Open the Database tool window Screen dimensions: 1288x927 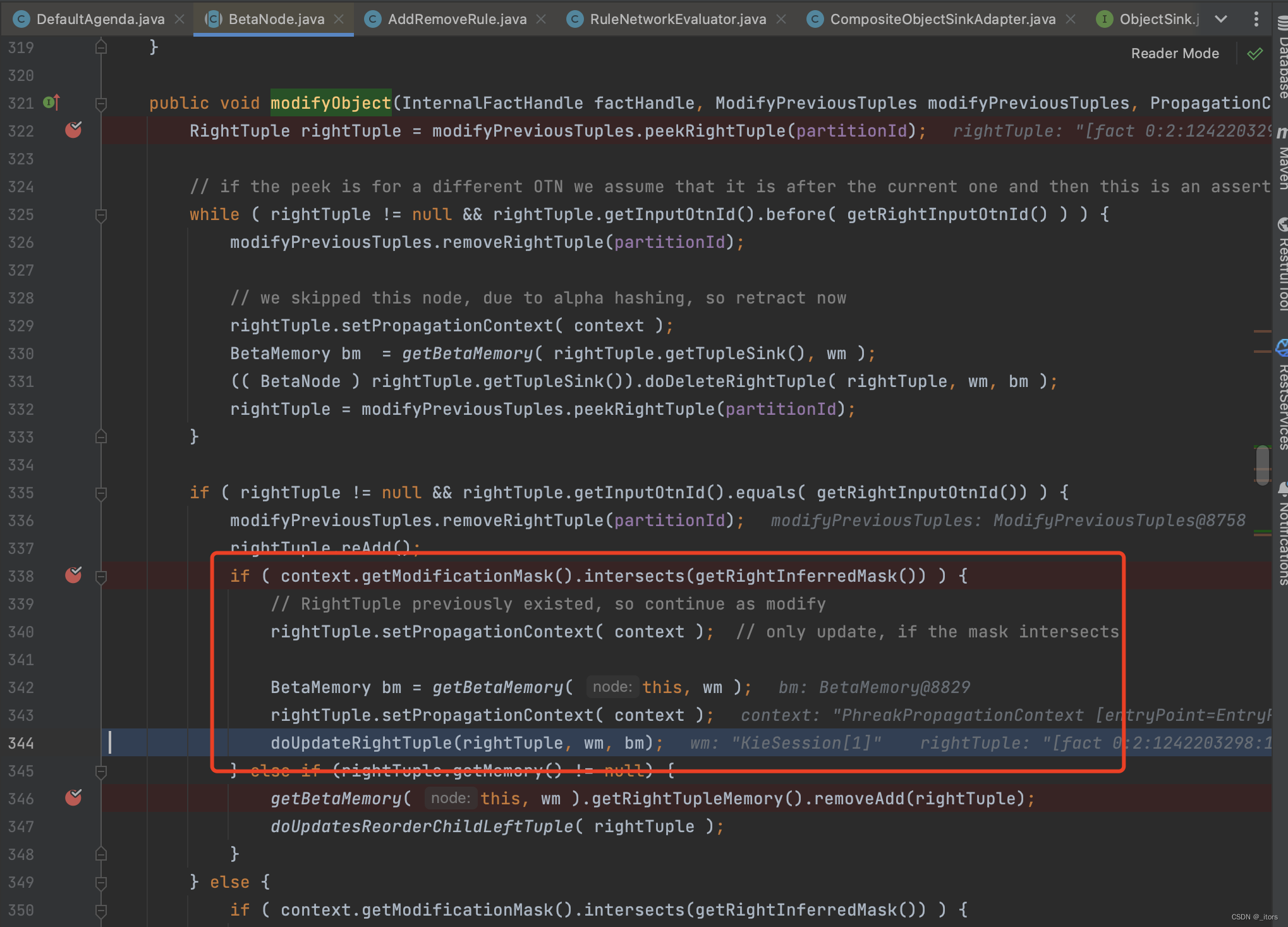(x=1282, y=60)
